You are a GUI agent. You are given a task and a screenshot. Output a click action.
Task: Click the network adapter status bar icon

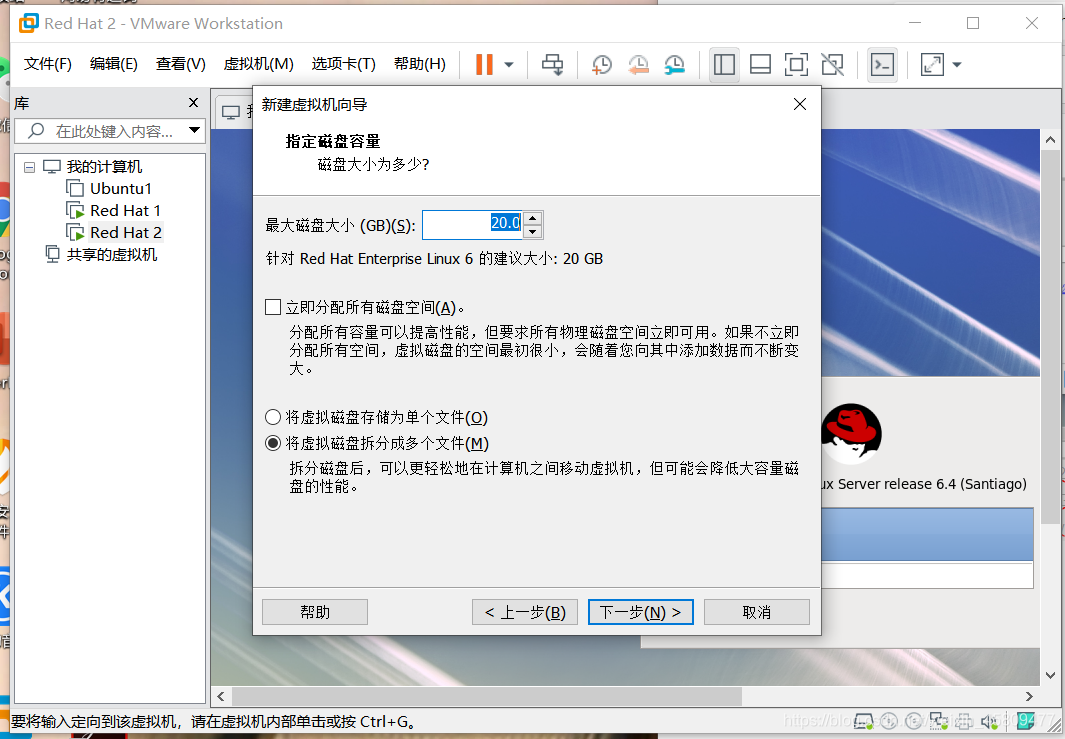tap(939, 721)
